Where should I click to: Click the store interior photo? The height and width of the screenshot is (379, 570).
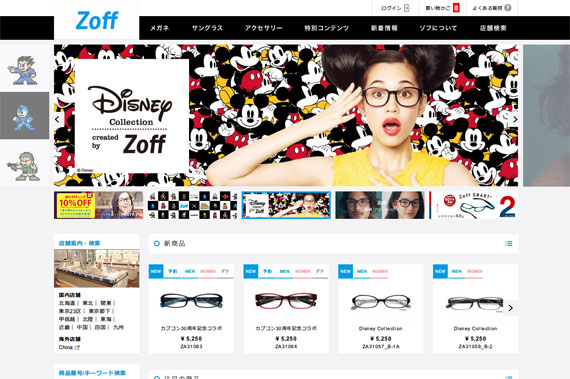point(97,269)
